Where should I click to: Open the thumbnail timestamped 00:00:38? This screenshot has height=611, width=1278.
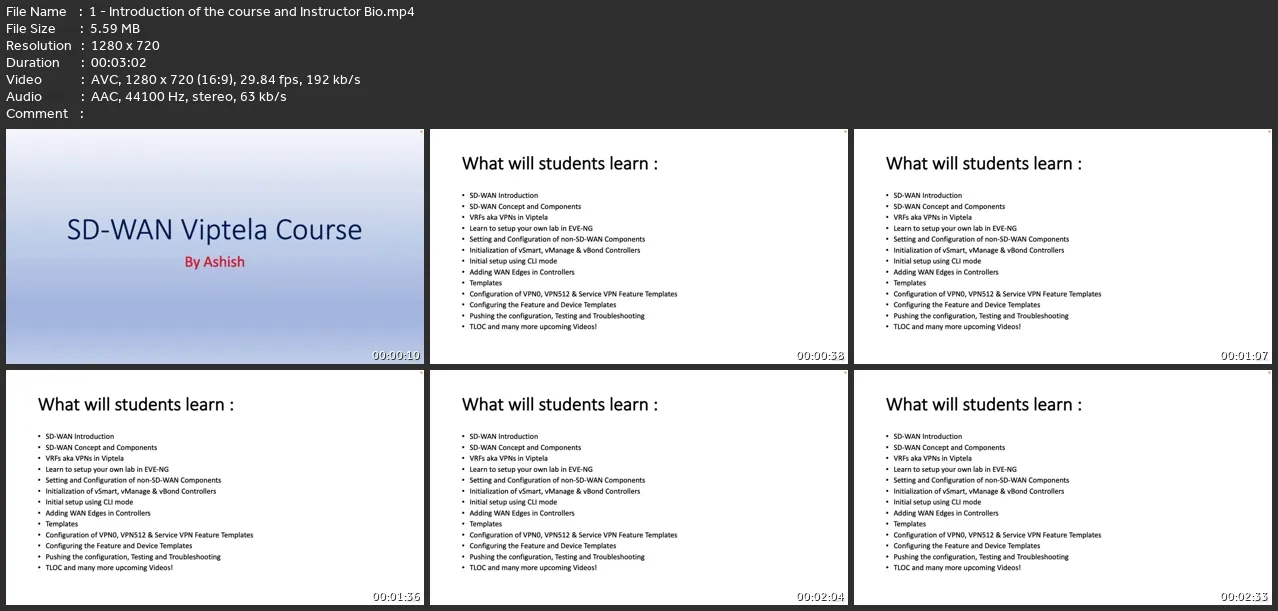pyautogui.click(x=639, y=246)
